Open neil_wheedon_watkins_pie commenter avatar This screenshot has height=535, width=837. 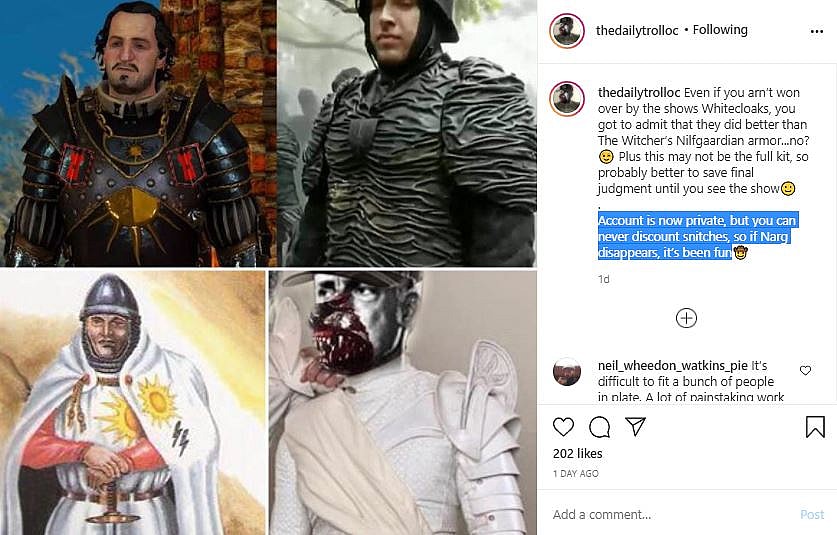tap(567, 372)
